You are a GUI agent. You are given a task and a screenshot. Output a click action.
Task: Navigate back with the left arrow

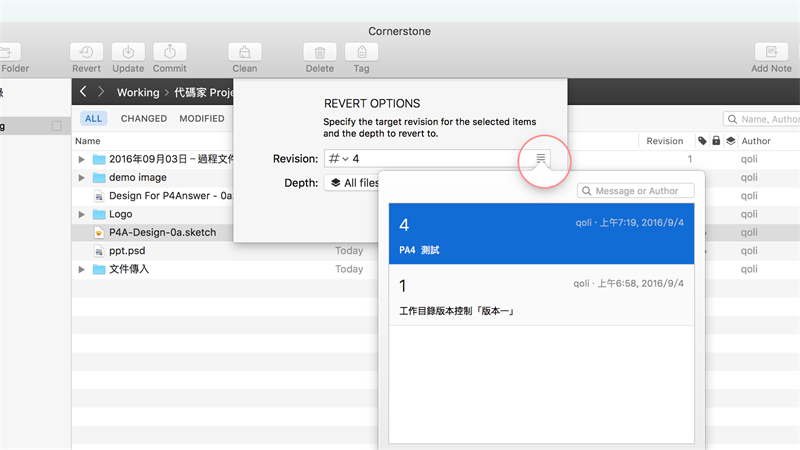pyautogui.click(x=83, y=92)
